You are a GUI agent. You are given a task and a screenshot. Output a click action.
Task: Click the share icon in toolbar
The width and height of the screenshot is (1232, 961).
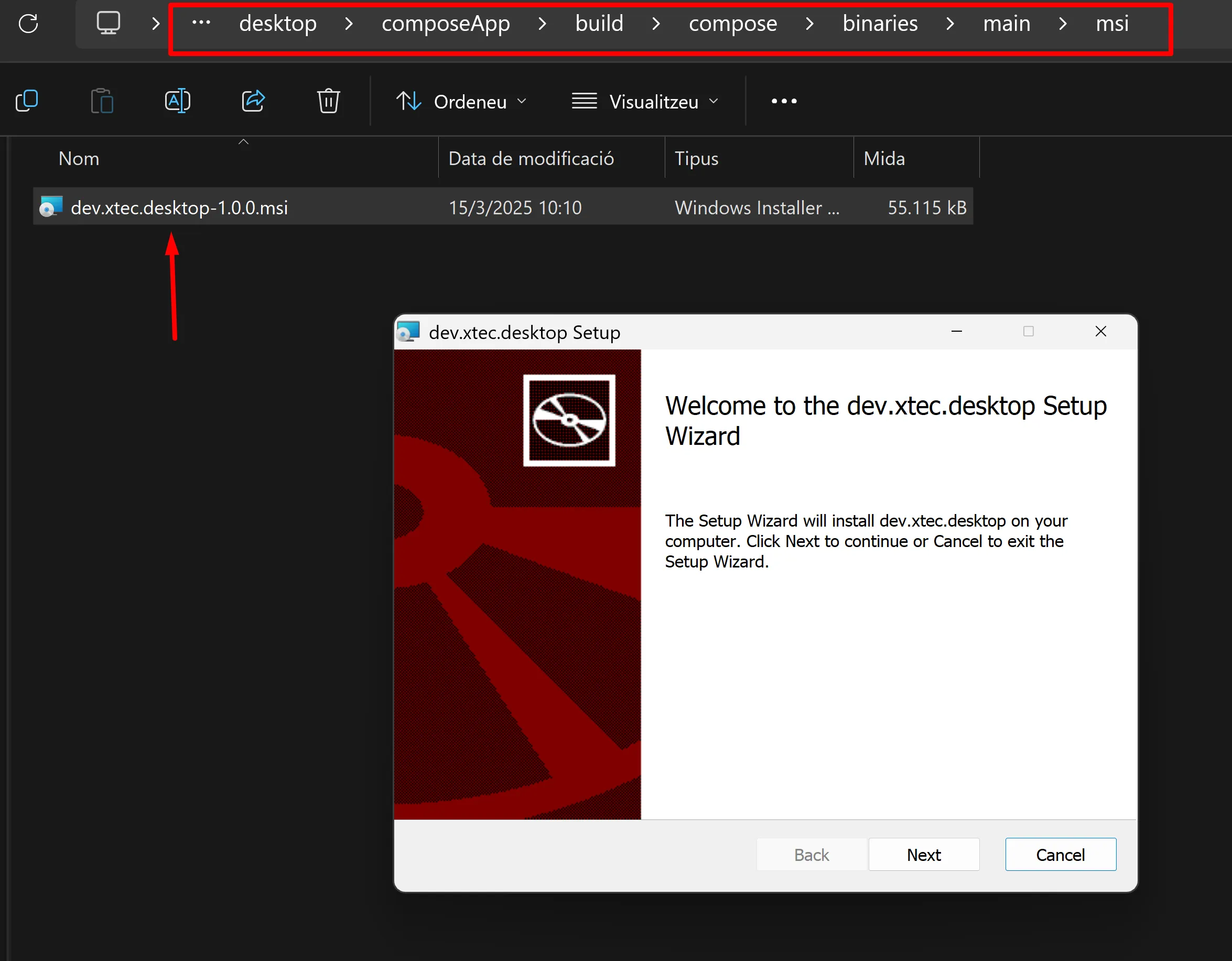[253, 102]
